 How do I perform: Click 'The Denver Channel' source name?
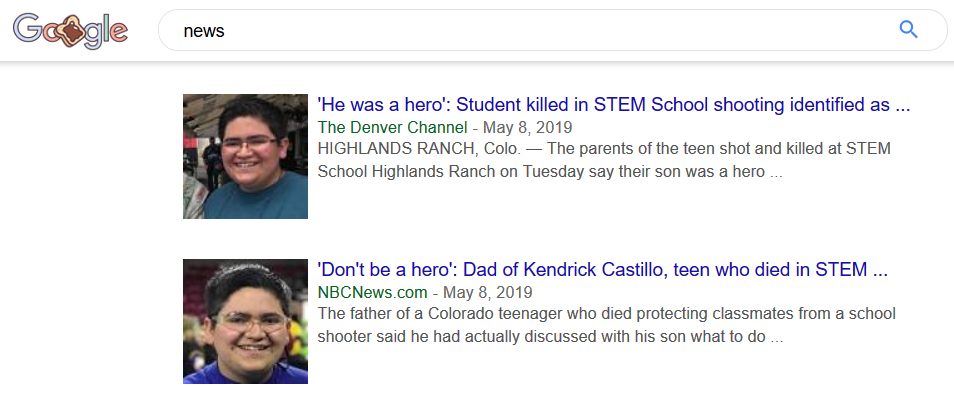click(x=392, y=127)
